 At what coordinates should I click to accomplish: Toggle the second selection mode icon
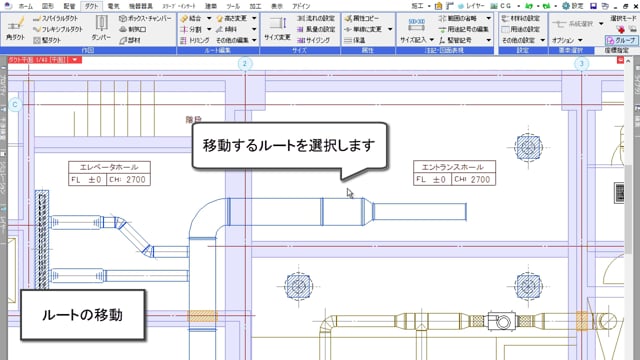[632, 29]
